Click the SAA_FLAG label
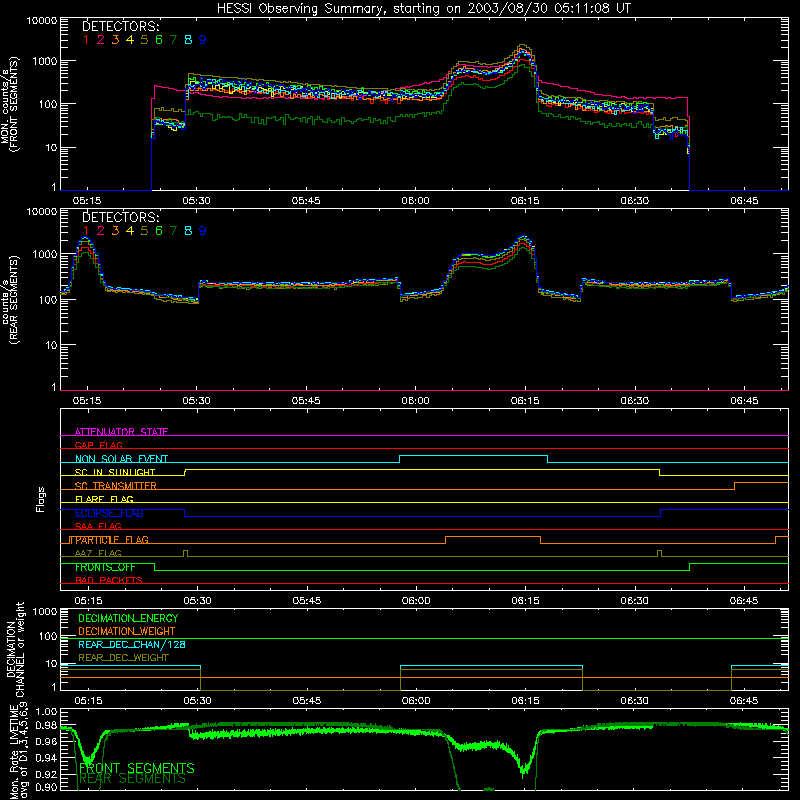Screen dimensions: 800x800 [98, 526]
